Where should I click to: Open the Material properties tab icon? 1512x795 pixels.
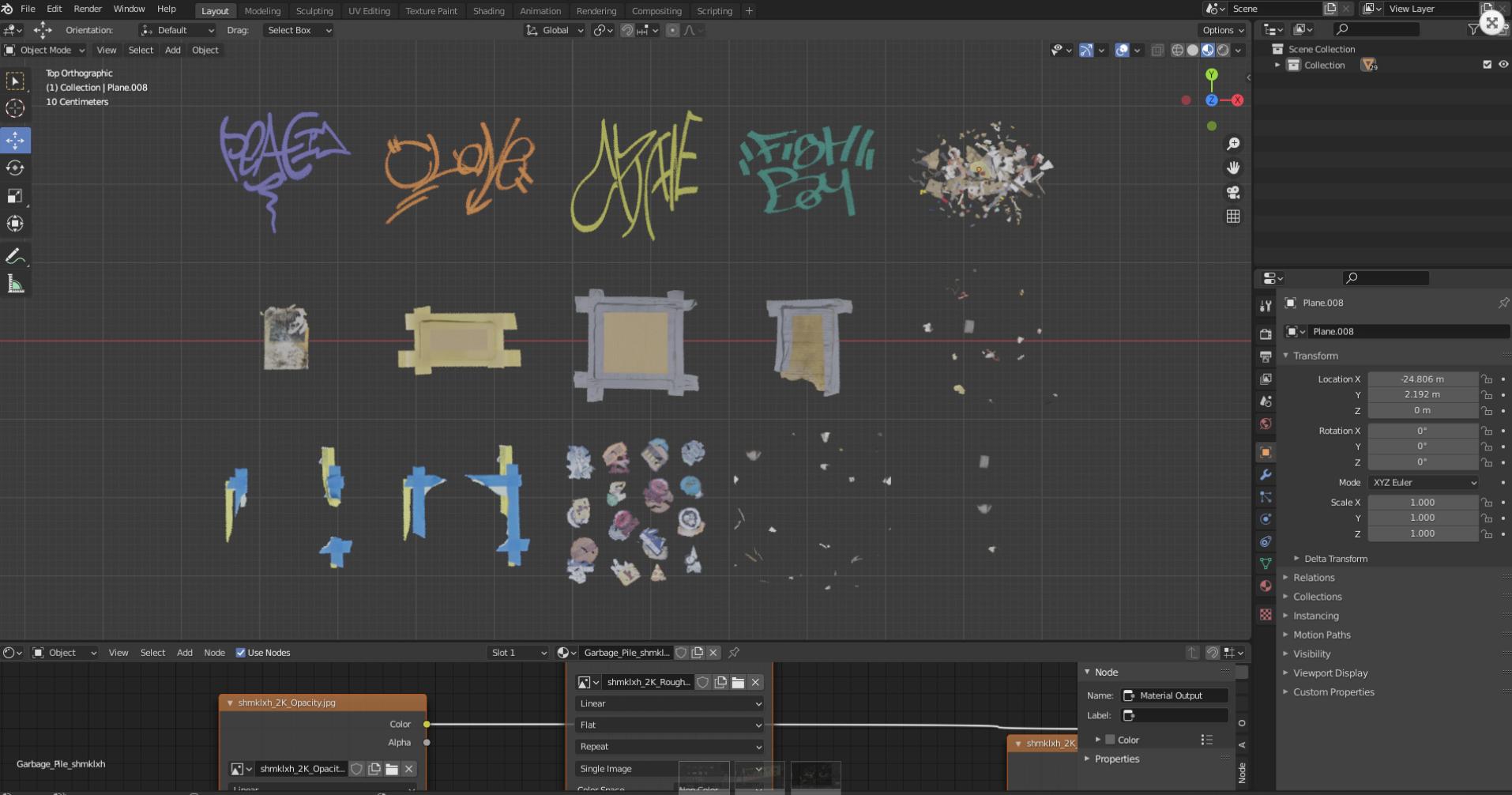click(x=1266, y=586)
